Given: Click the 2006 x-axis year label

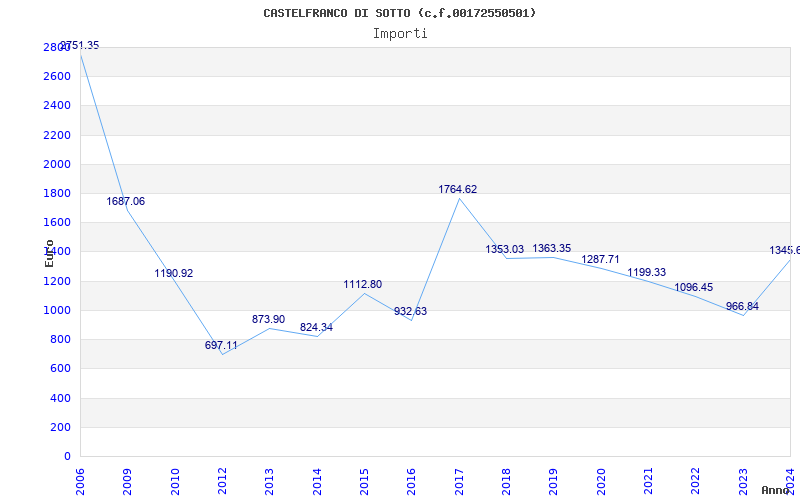Looking at the screenshot, I should tap(80, 482).
